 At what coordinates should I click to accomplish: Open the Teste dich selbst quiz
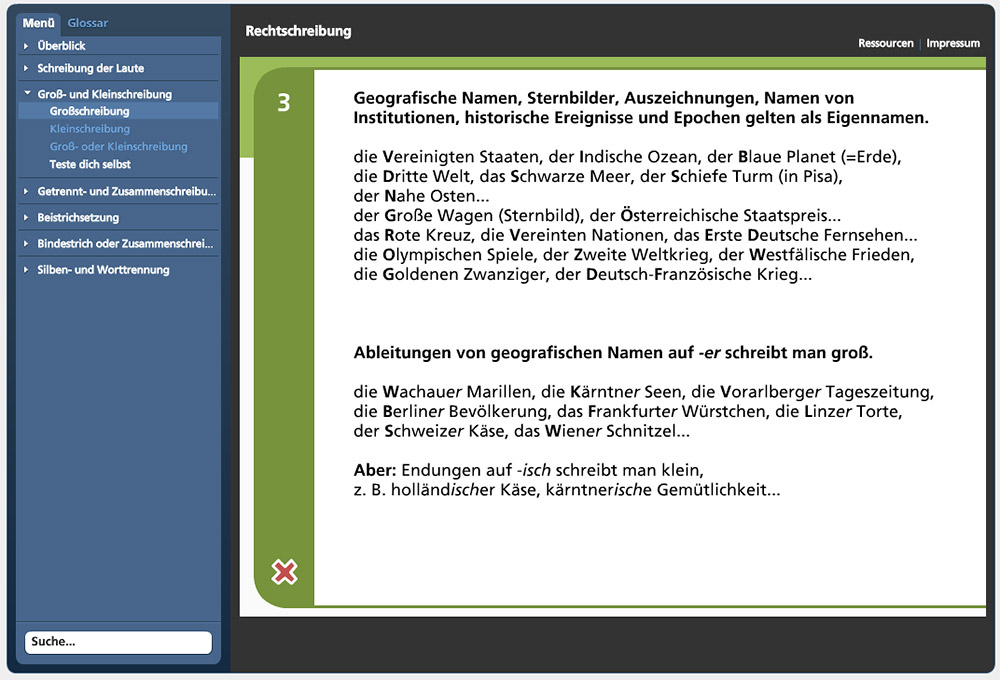(90, 165)
